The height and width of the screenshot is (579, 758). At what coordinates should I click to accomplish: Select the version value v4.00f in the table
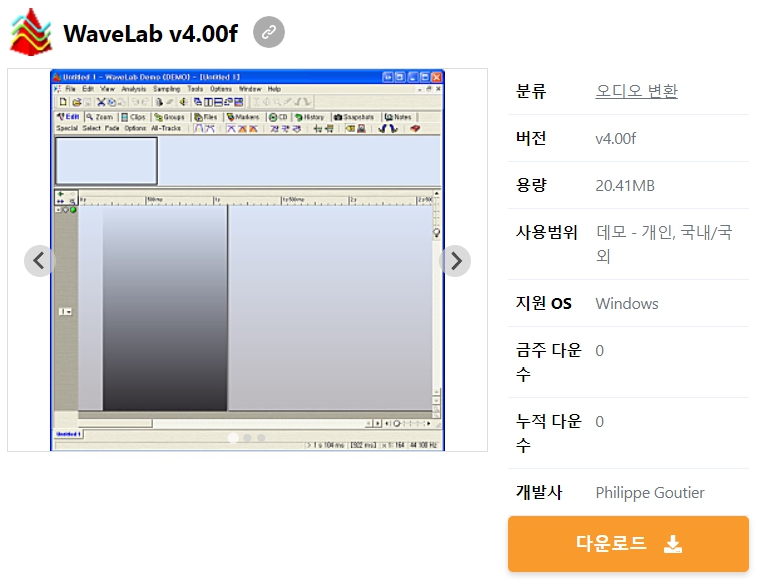point(615,139)
